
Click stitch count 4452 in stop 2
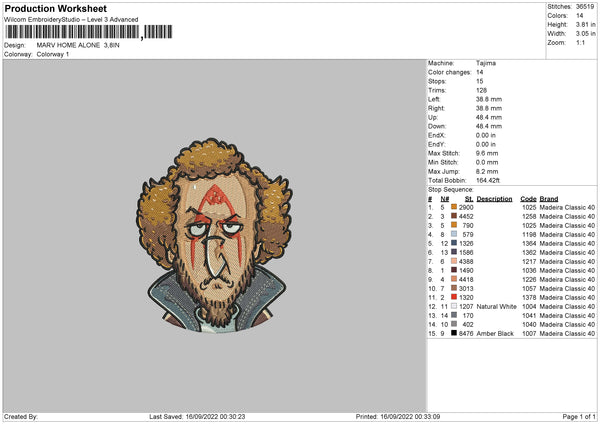[x=466, y=217]
